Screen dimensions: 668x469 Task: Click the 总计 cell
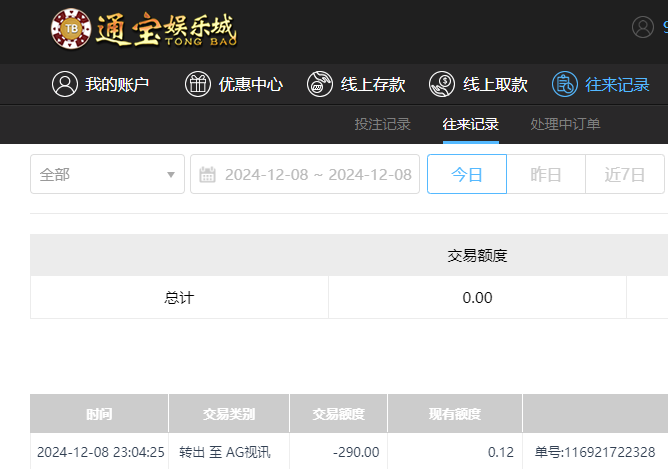[x=179, y=297]
